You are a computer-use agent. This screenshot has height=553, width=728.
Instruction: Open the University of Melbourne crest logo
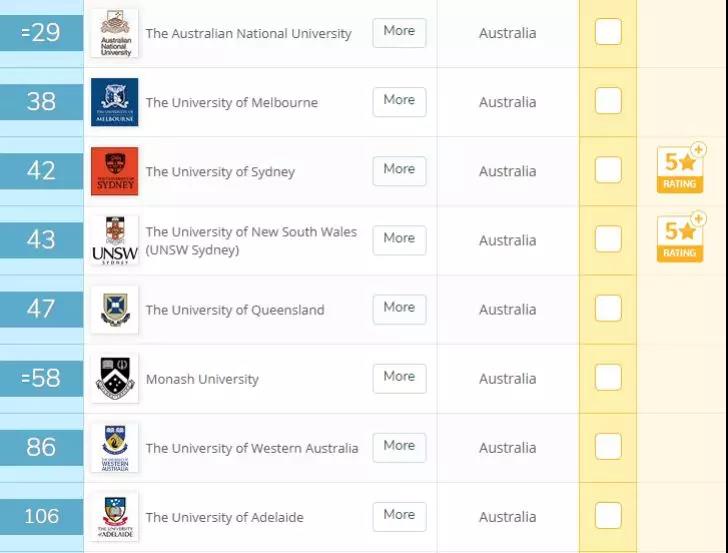pos(115,102)
